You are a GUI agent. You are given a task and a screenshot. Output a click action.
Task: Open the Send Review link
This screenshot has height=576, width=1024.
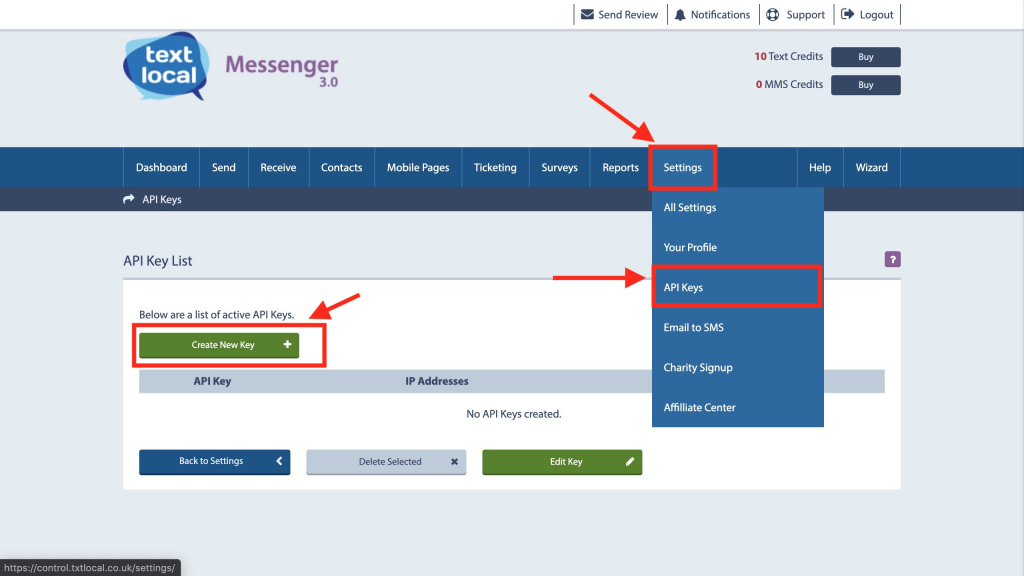tap(620, 14)
